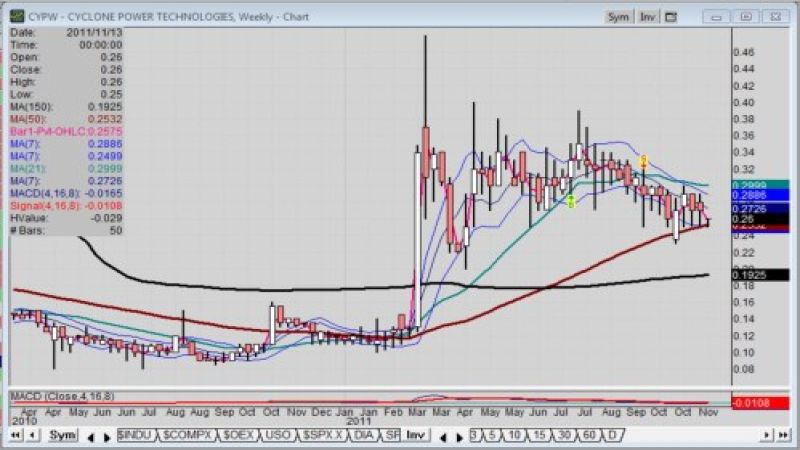Click the Sym button in the title bar
Screen dimensions: 800x450
tap(618, 17)
